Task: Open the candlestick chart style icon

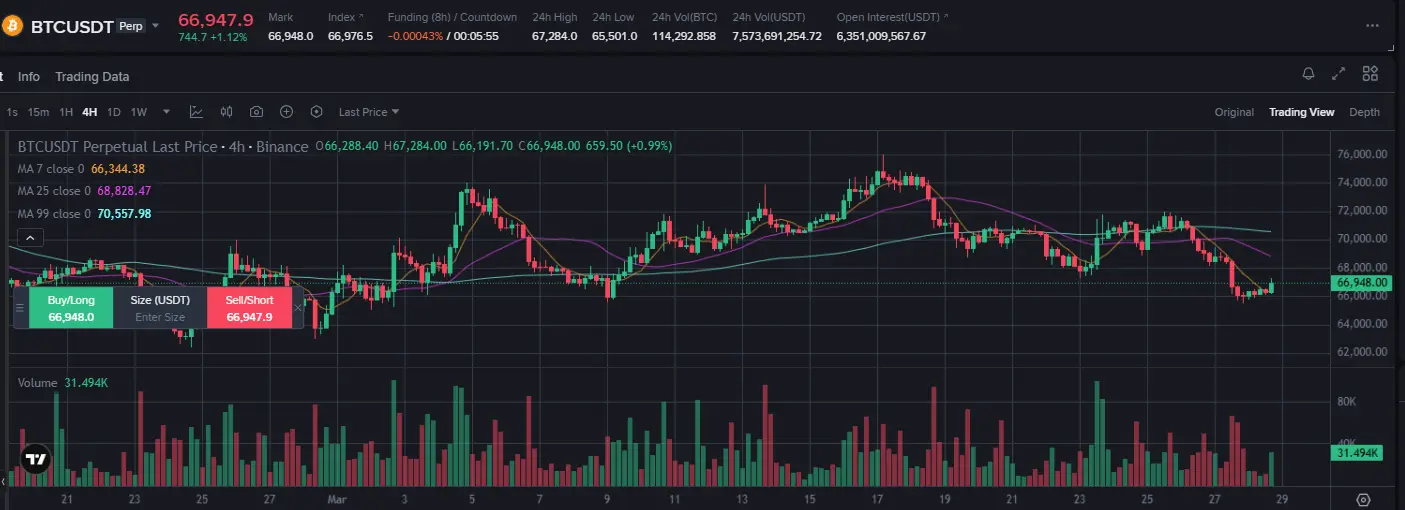Action: (x=226, y=112)
